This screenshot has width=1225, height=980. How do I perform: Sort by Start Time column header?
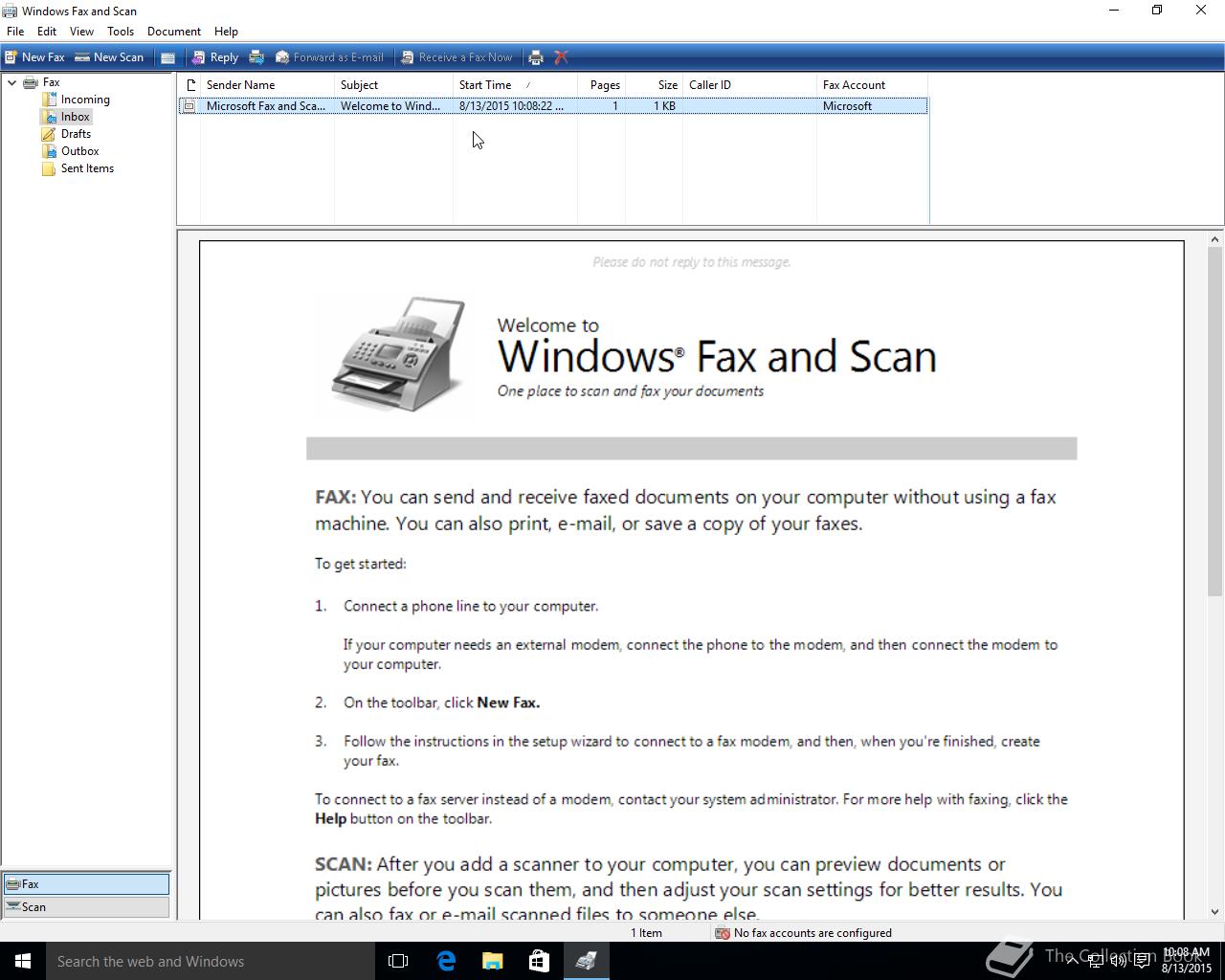click(x=515, y=85)
